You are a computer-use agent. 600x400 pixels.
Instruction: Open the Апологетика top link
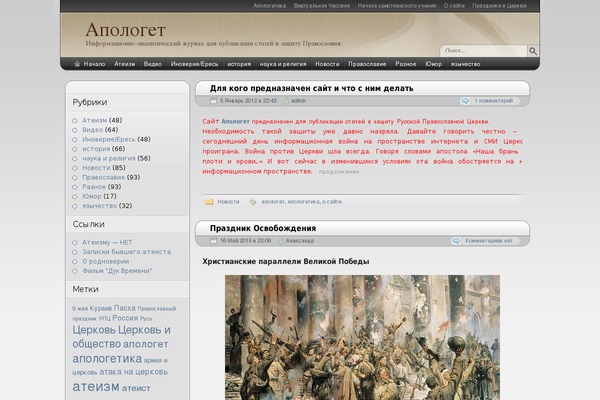(269, 6)
